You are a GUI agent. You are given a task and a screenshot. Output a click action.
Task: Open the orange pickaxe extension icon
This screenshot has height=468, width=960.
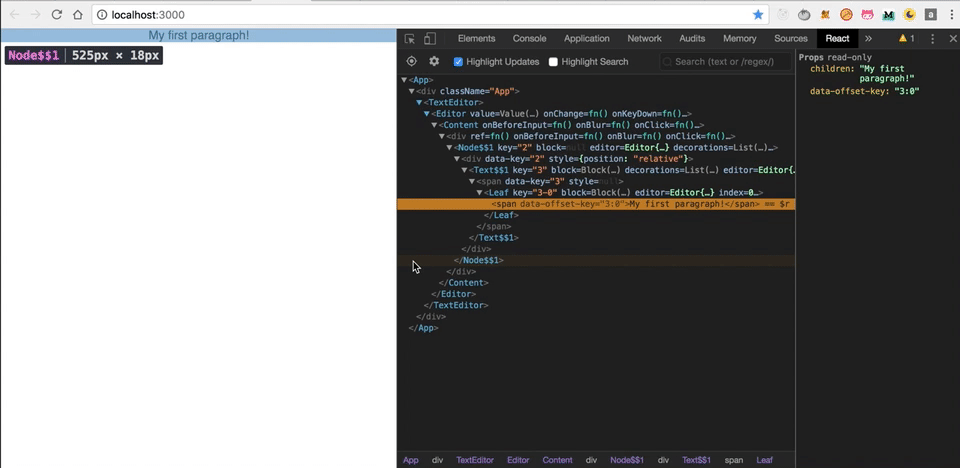846,15
